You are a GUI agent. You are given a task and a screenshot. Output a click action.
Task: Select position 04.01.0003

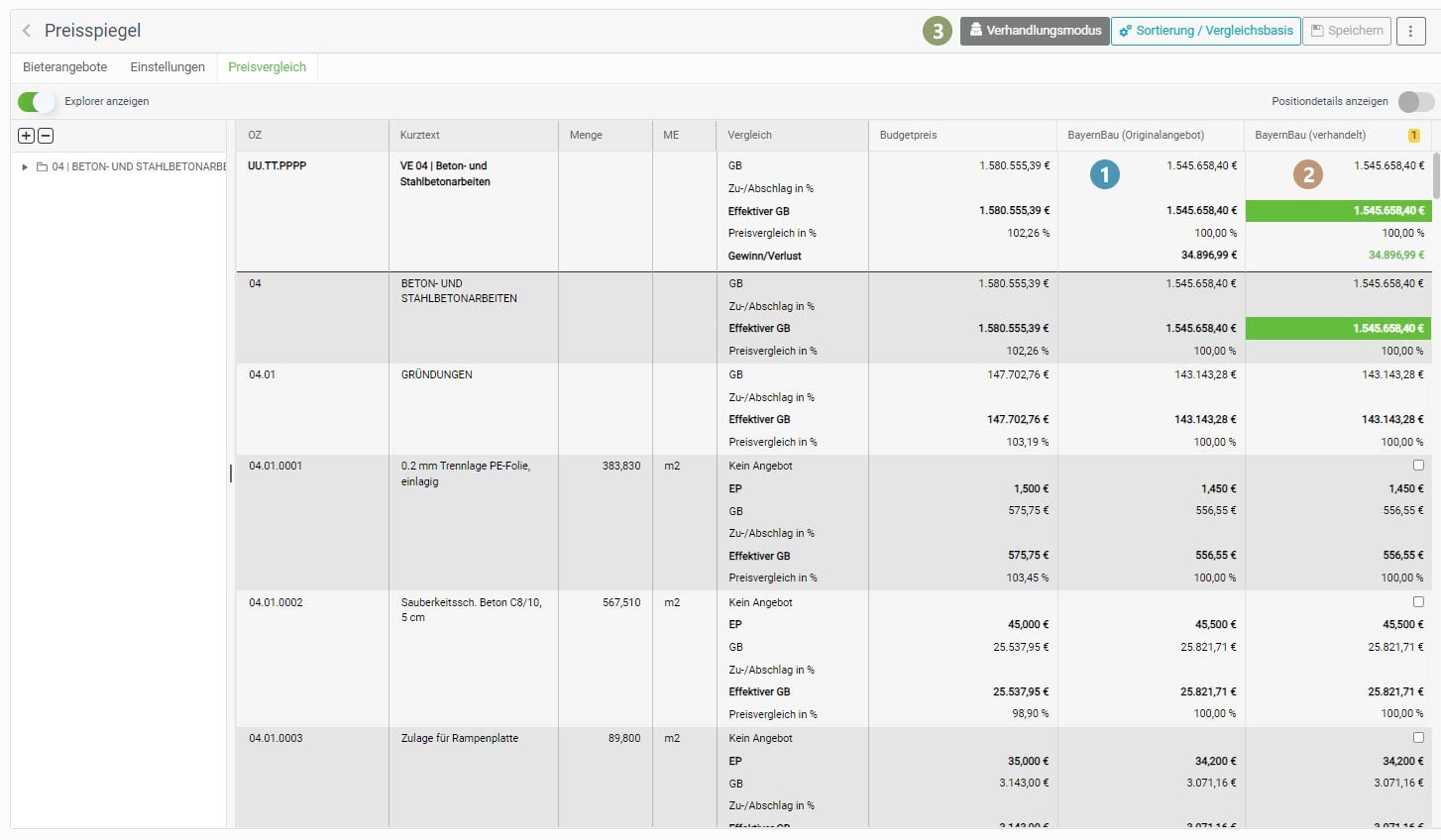pyautogui.click(x=276, y=738)
